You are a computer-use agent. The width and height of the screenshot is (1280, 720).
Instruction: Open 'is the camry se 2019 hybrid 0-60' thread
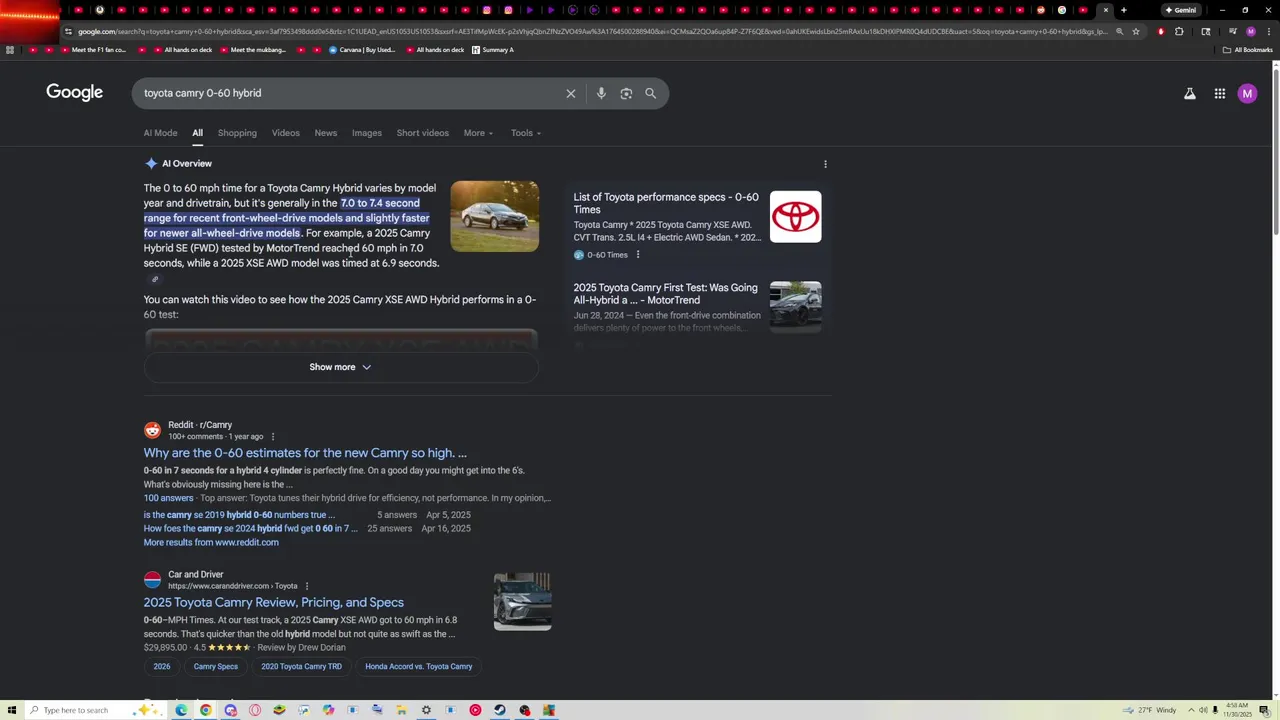(x=239, y=515)
